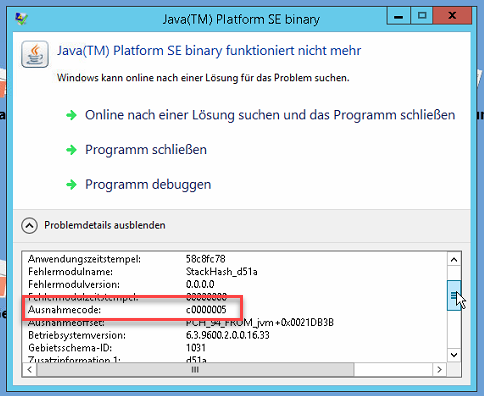This screenshot has height=396, width=484.
Task: Click the vertical scrollbar thumb
Action: pyautogui.click(x=454, y=295)
